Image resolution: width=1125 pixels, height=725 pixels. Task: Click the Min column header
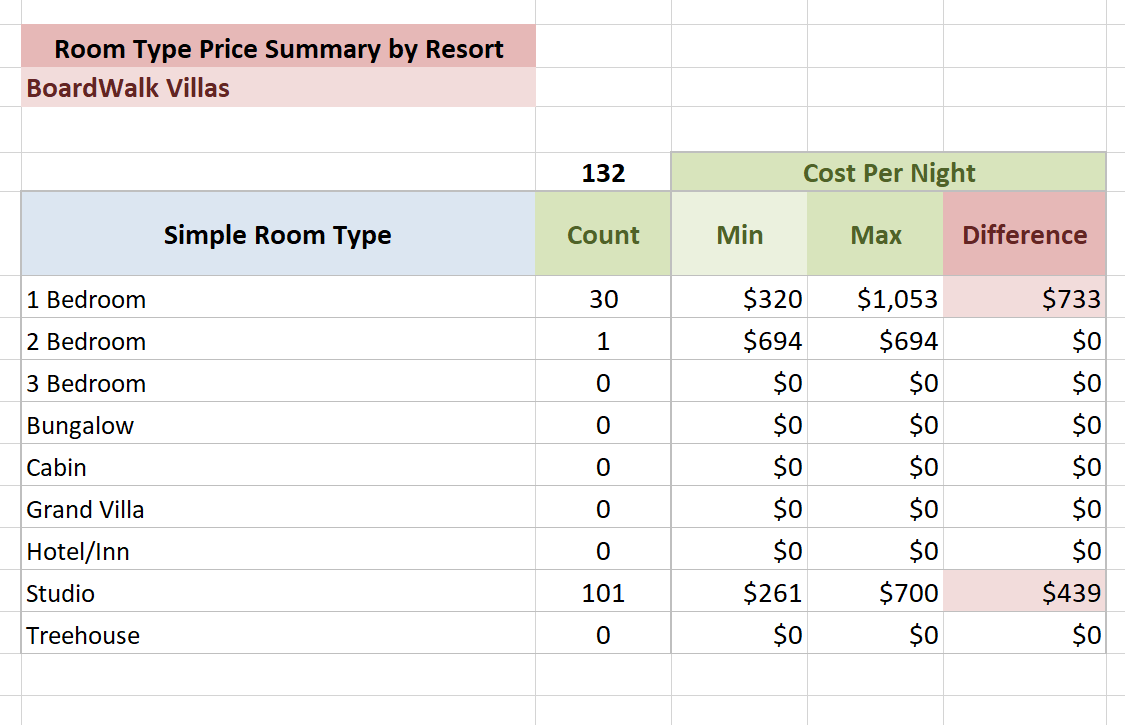pyautogui.click(x=740, y=235)
